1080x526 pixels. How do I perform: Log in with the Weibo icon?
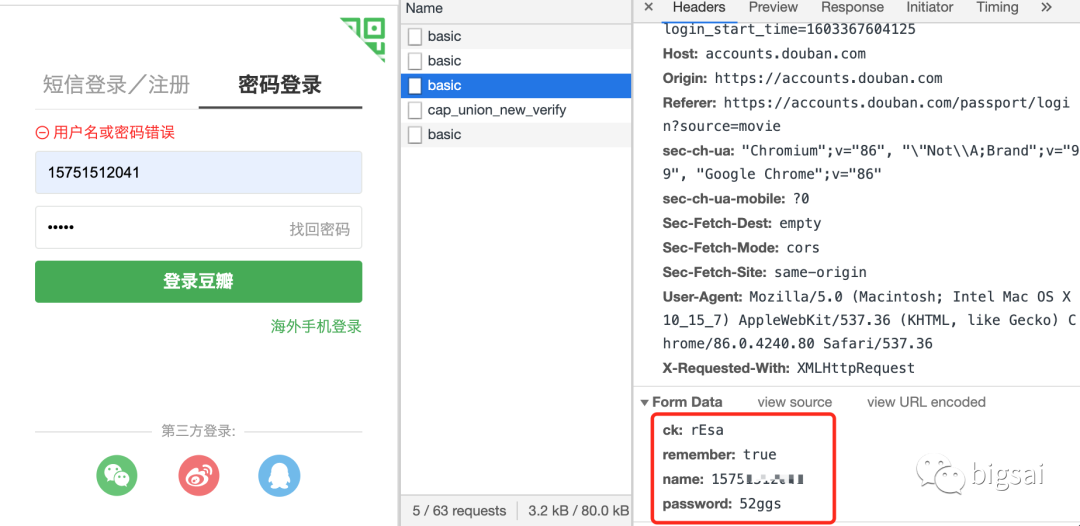(198, 475)
